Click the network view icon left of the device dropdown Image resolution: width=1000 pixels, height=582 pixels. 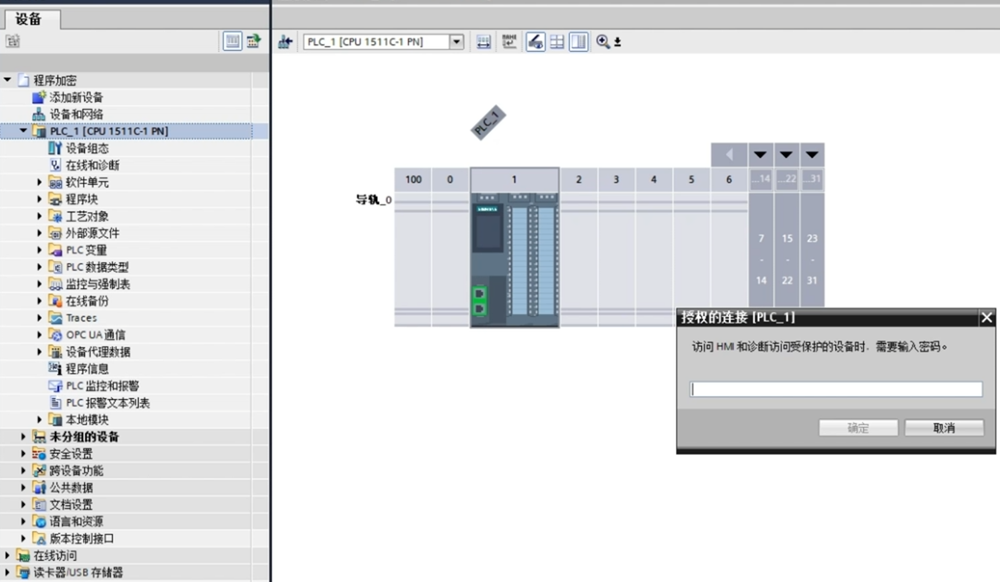tap(284, 41)
